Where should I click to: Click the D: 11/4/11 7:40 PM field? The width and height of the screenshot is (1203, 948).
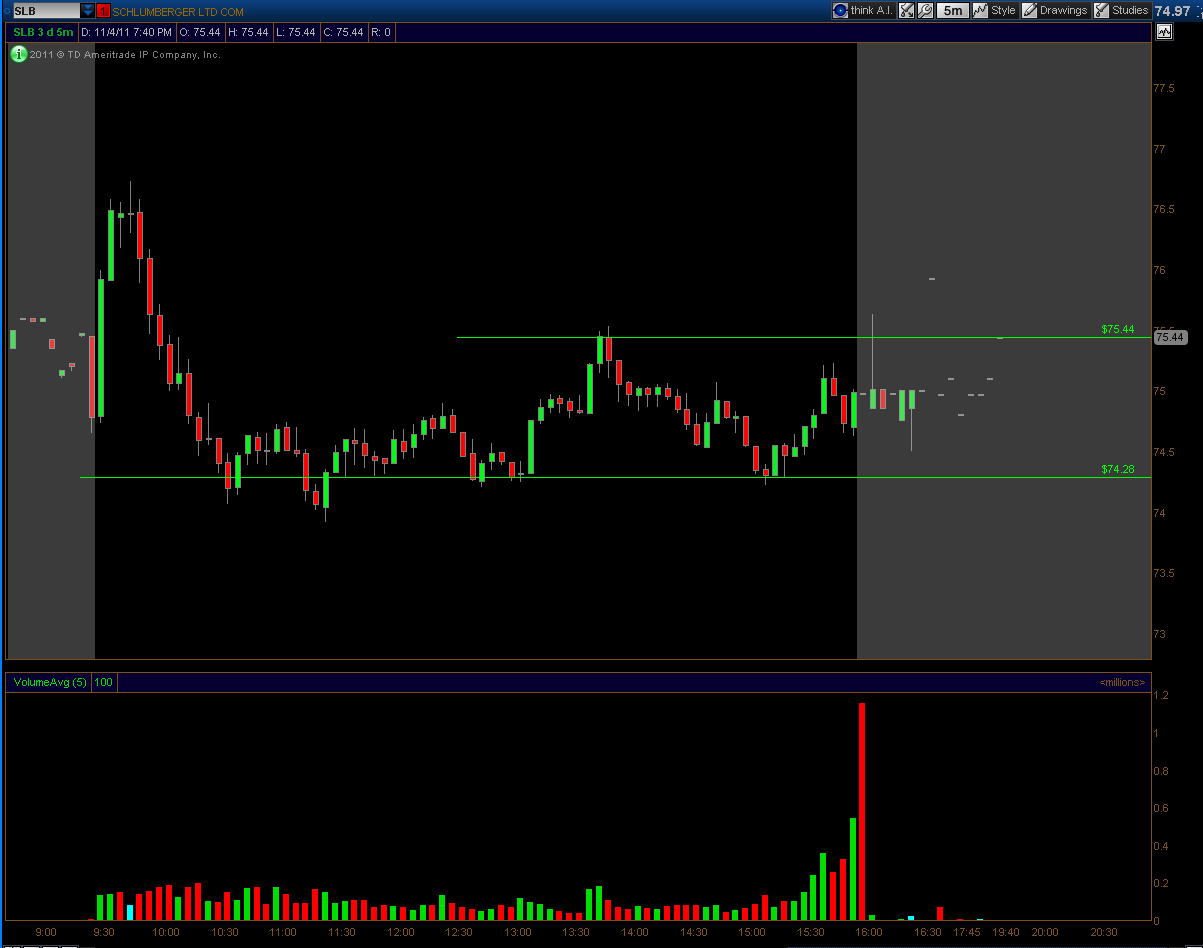(127, 32)
